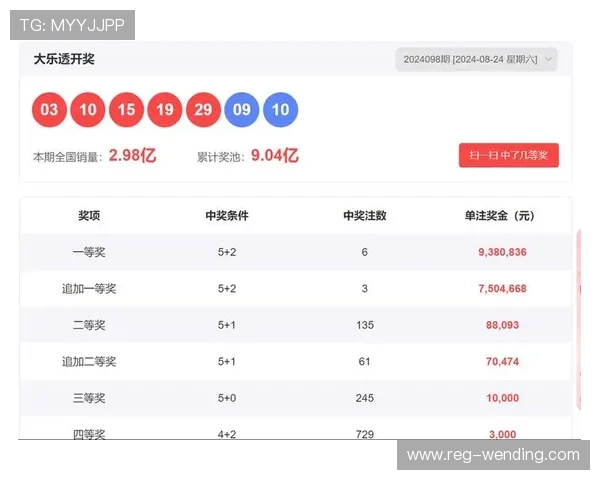Click the 扫一扫中了几等奖 button

click(509, 155)
